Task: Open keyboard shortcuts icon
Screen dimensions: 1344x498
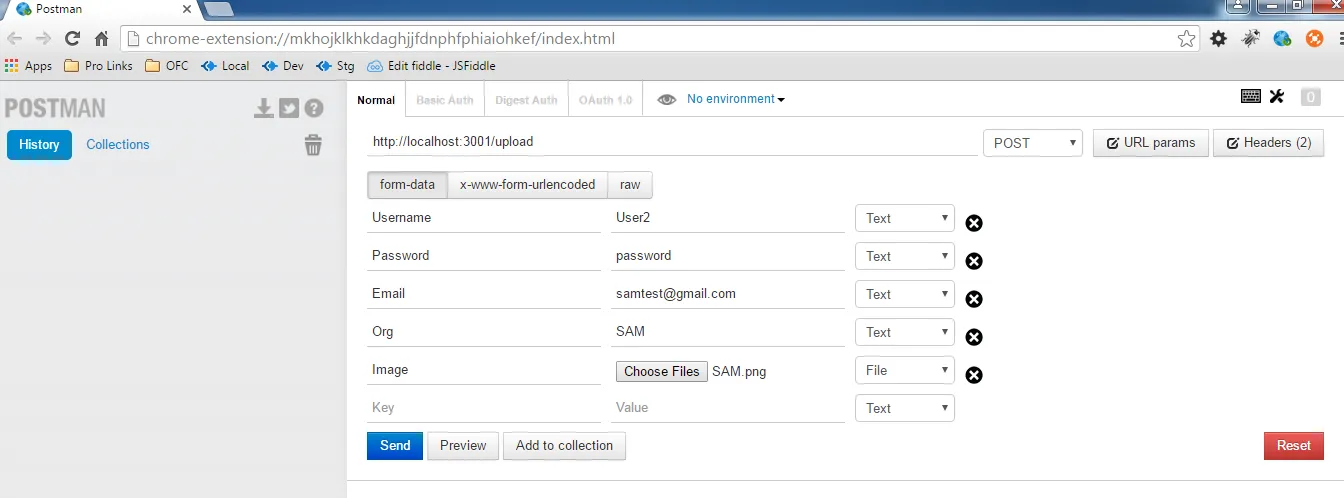Action: (x=1250, y=96)
